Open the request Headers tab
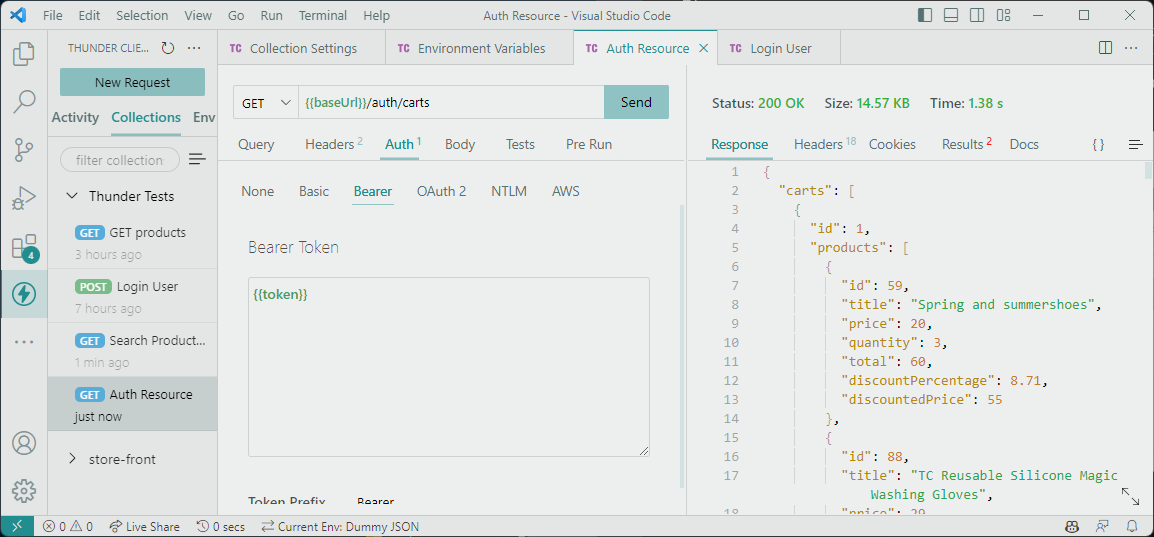1154x537 pixels. 329,145
